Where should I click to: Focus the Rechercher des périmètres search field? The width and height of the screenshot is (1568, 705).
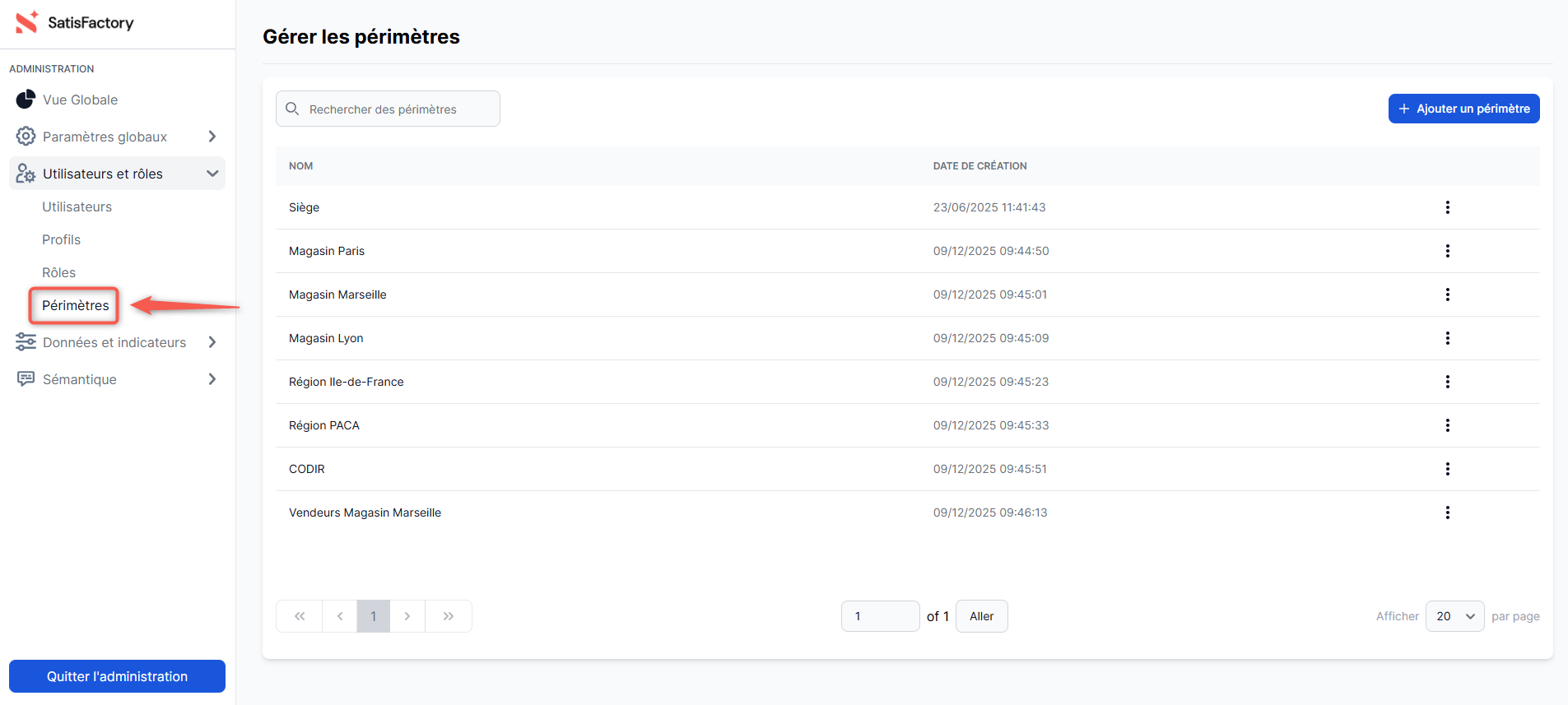(x=395, y=109)
